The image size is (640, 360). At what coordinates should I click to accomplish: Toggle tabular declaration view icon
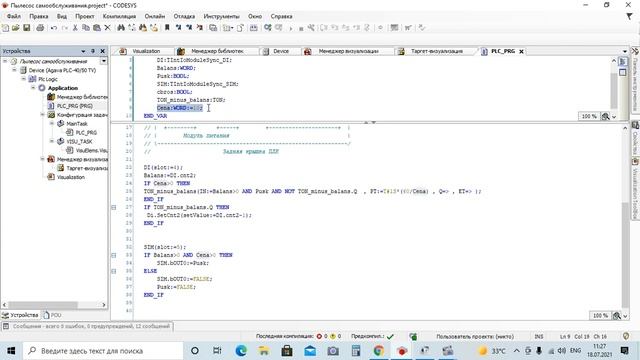pyautogui.click(x=623, y=72)
